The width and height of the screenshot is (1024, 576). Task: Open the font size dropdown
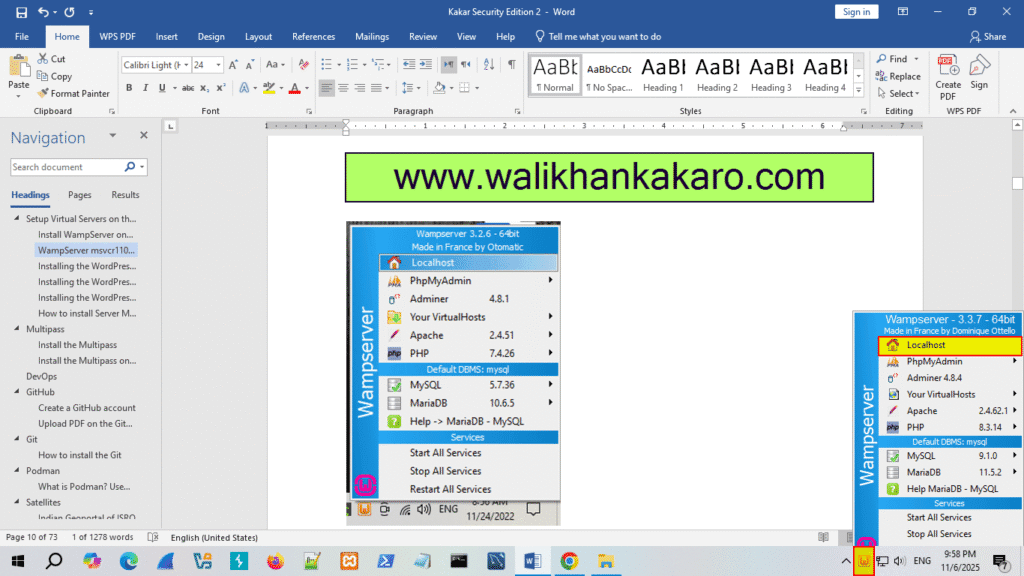pyautogui.click(x=218, y=65)
